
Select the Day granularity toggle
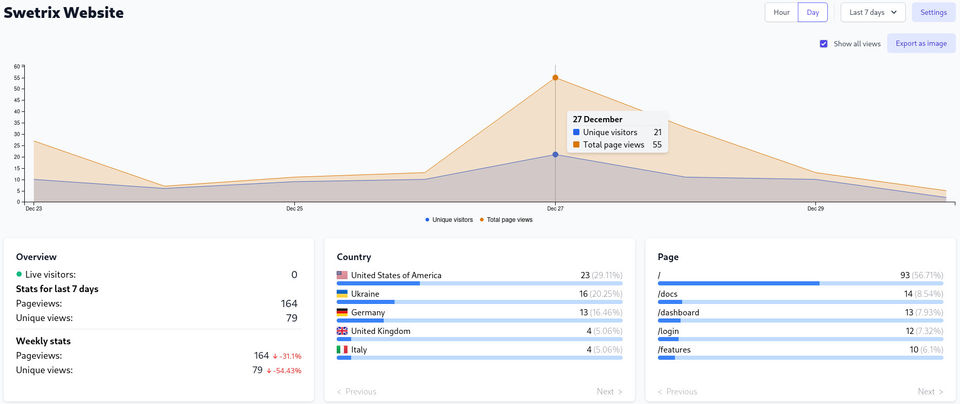tap(813, 12)
